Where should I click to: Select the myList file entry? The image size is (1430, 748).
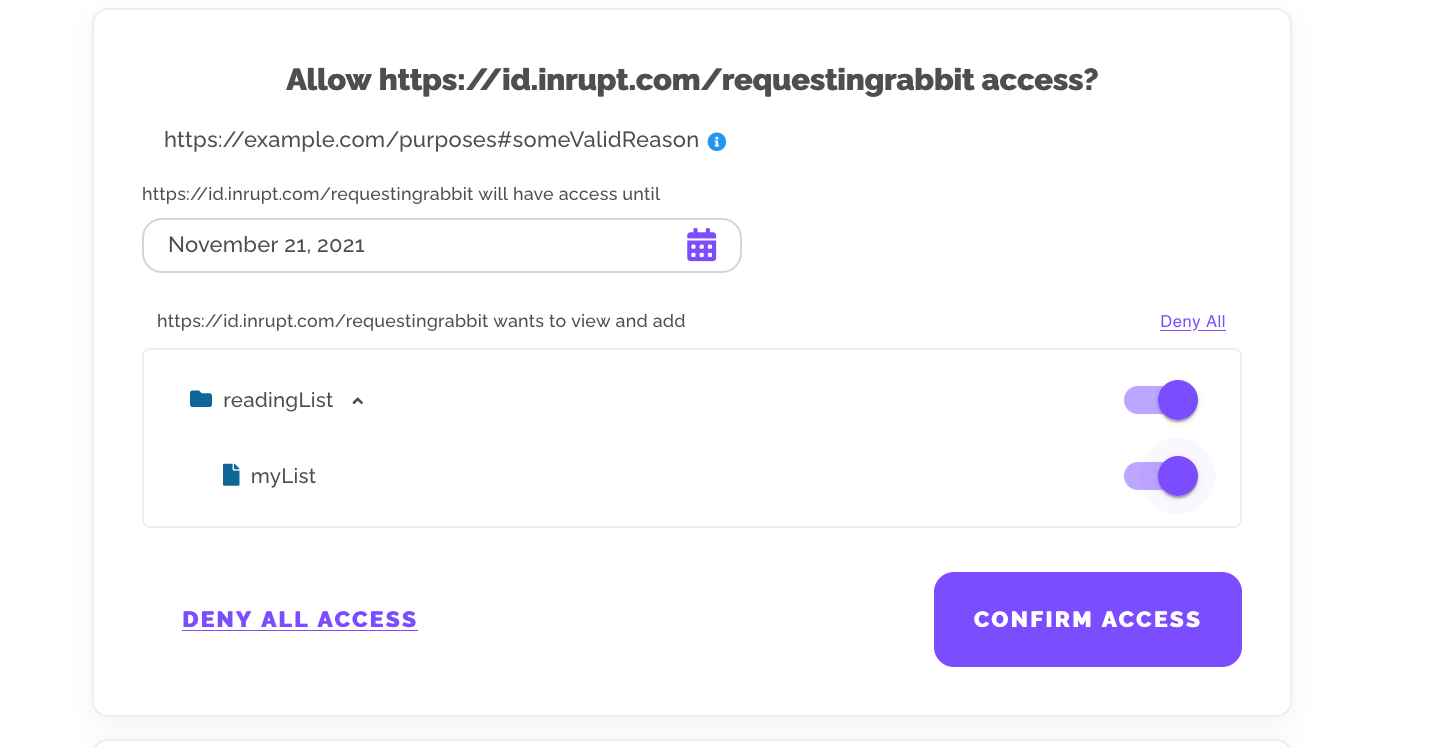pyautogui.click(x=283, y=476)
